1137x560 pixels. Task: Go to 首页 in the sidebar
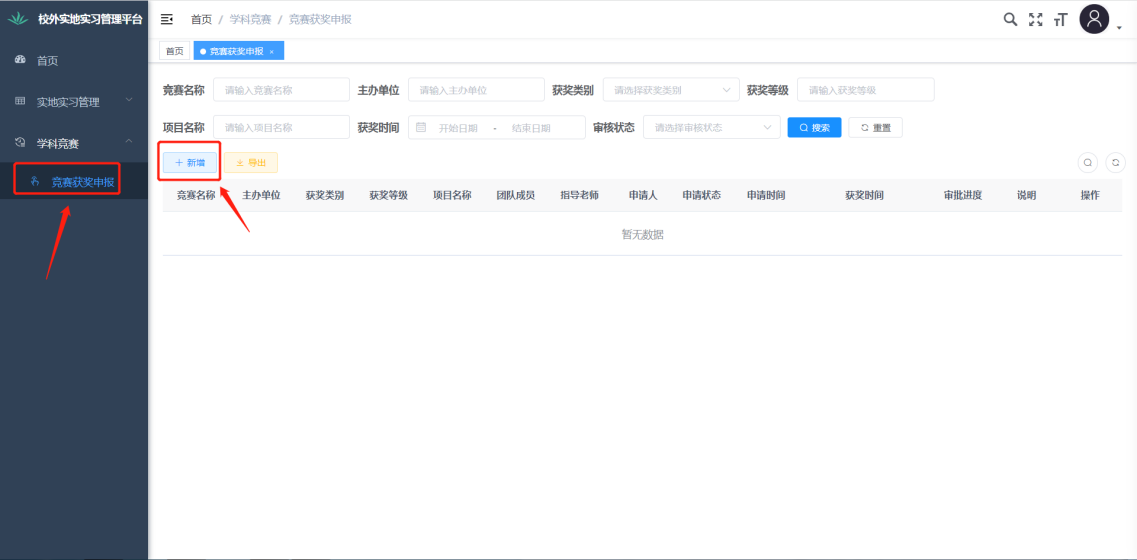(48, 60)
